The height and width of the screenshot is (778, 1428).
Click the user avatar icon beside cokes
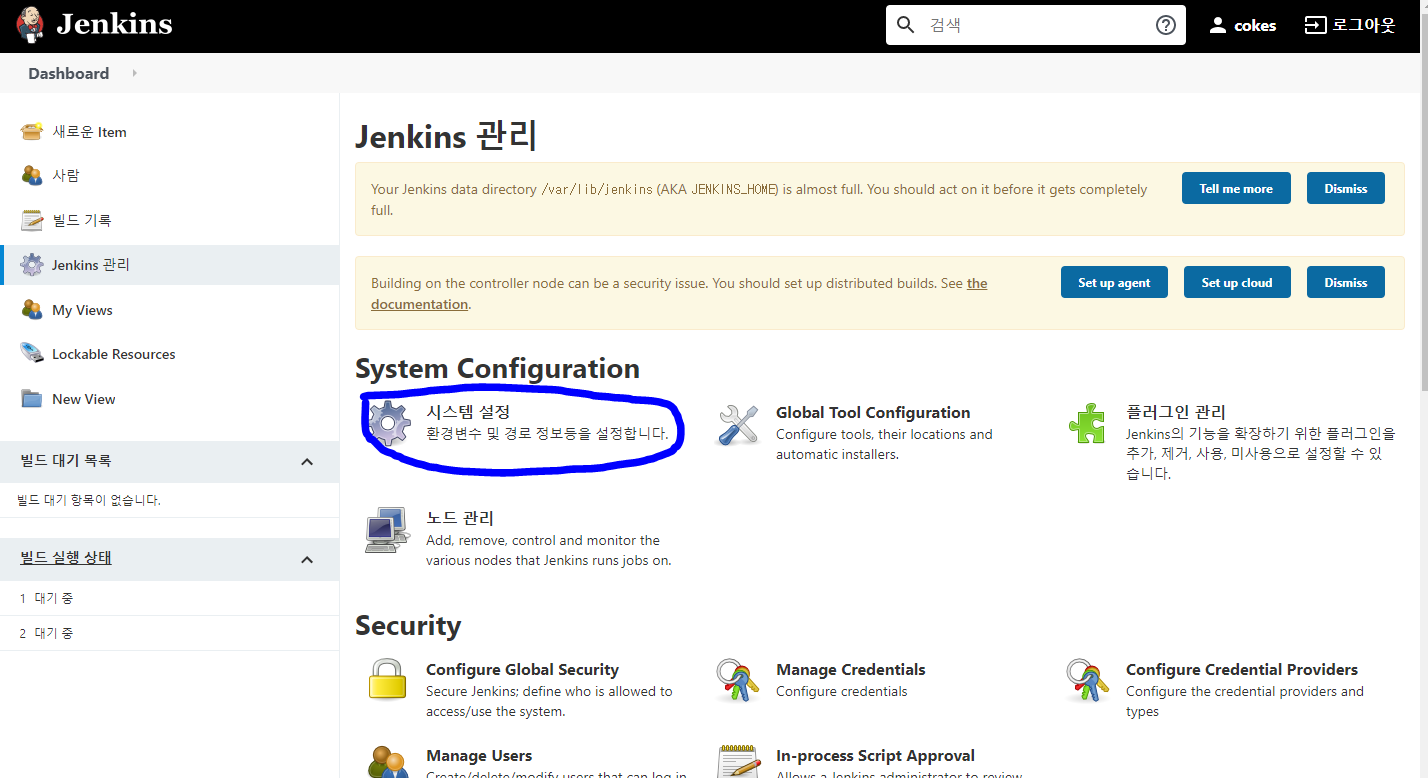point(1217,25)
